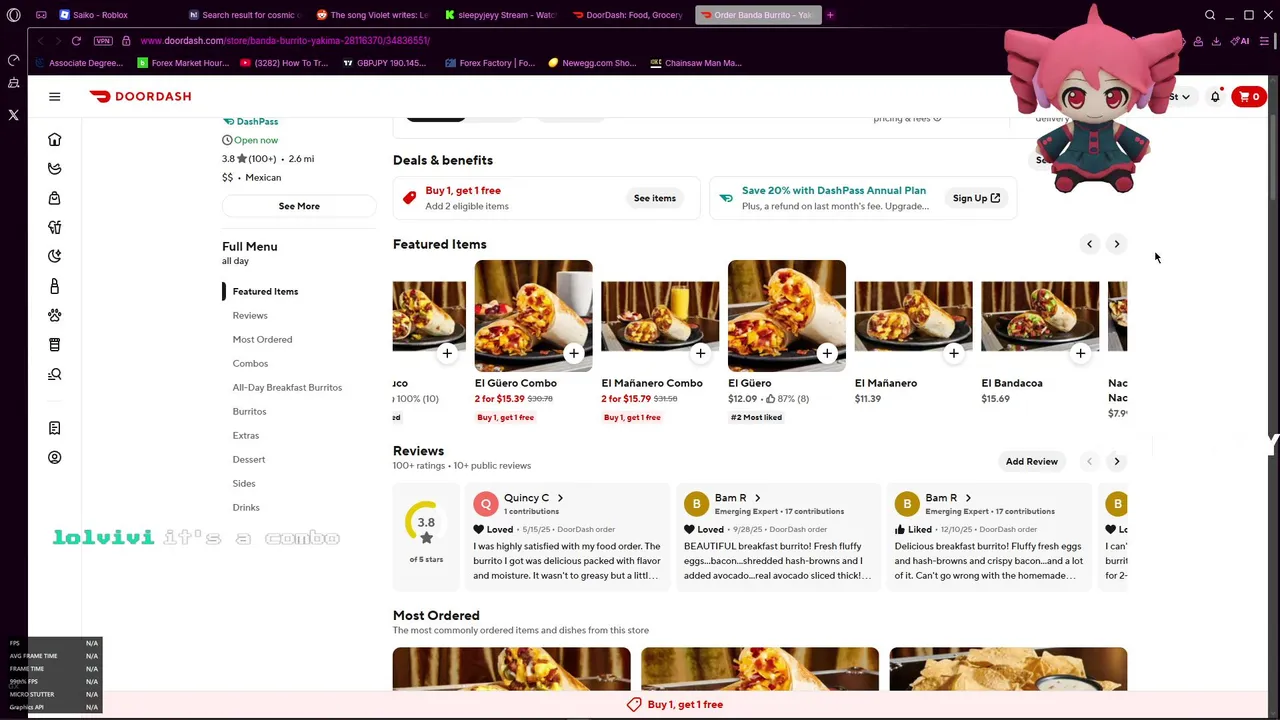The width and height of the screenshot is (1280, 720).
Task: Jump to Most Ordered in Full Menu
Action: click(262, 339)
